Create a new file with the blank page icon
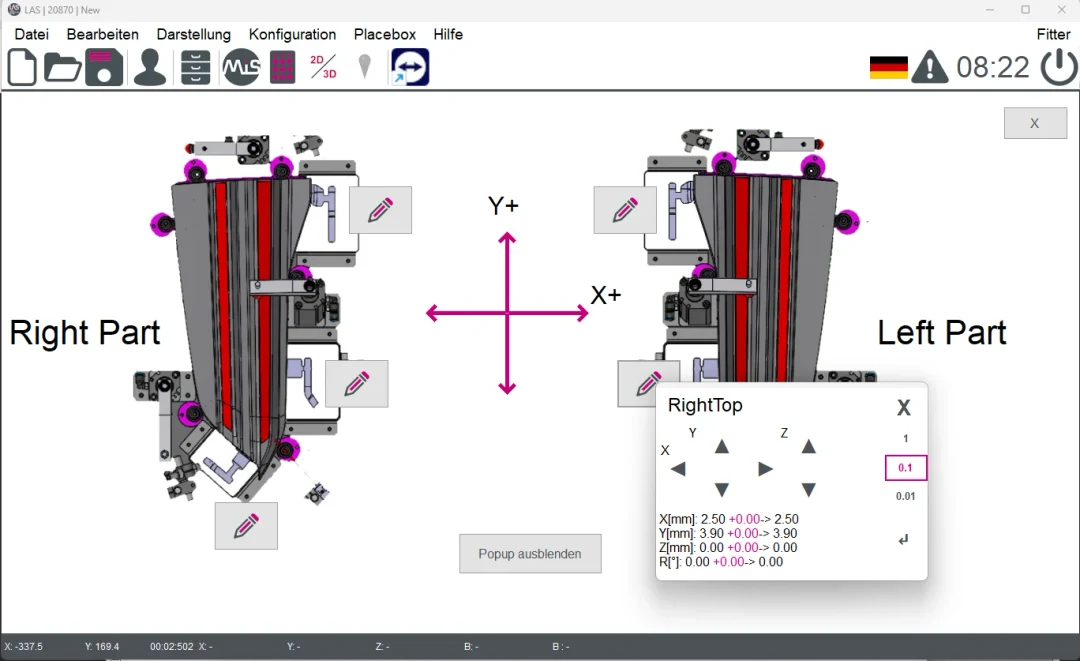Viewport: 1080px width, 661px height. (x=21, y=66)
